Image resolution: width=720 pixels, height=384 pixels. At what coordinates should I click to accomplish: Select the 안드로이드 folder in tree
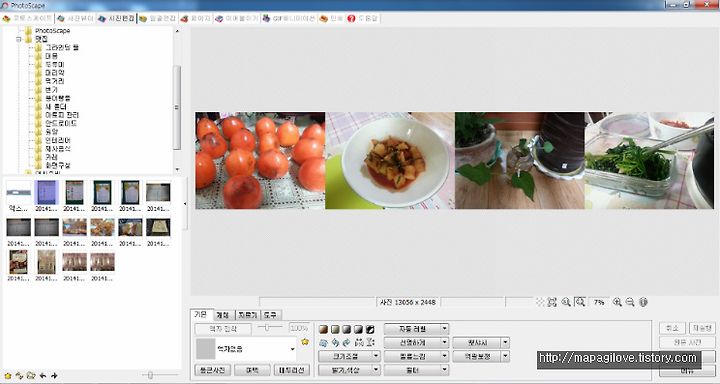[x=61, y=123]
